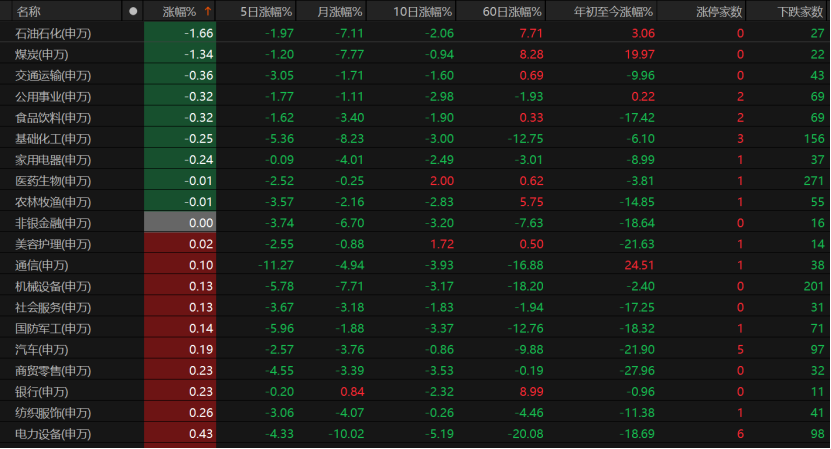Sort by the 60日涨幅% column header

pos(512,12)
